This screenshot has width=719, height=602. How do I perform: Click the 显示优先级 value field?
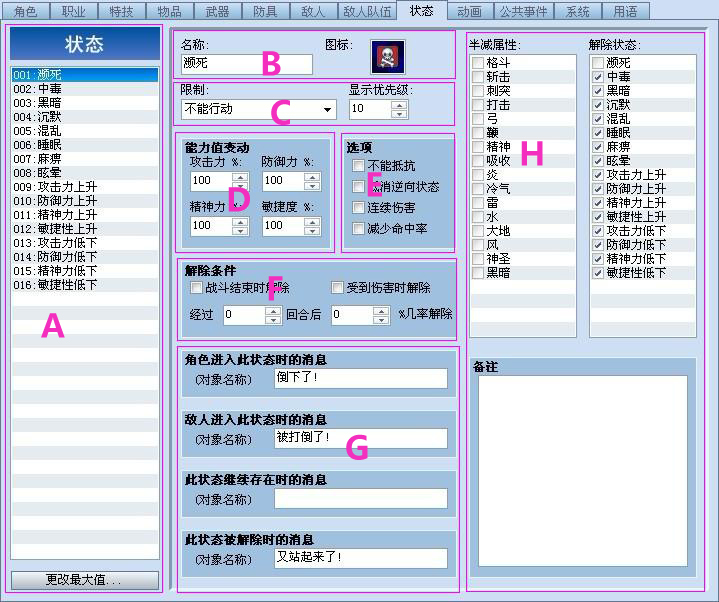[371, 110]
